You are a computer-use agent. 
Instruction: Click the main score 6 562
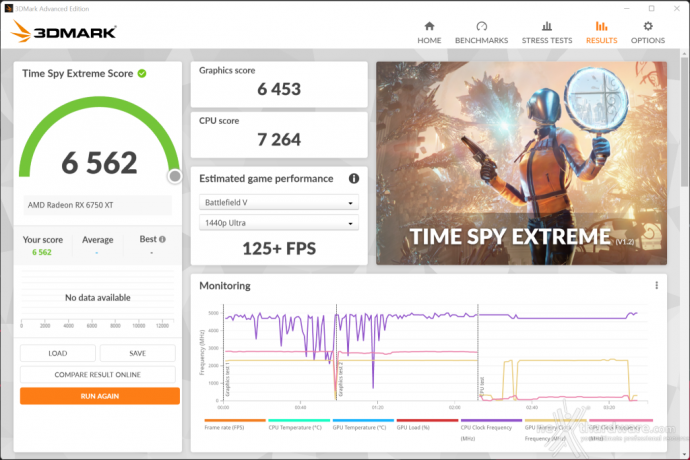pyautogui.click(x=99, y=162)
